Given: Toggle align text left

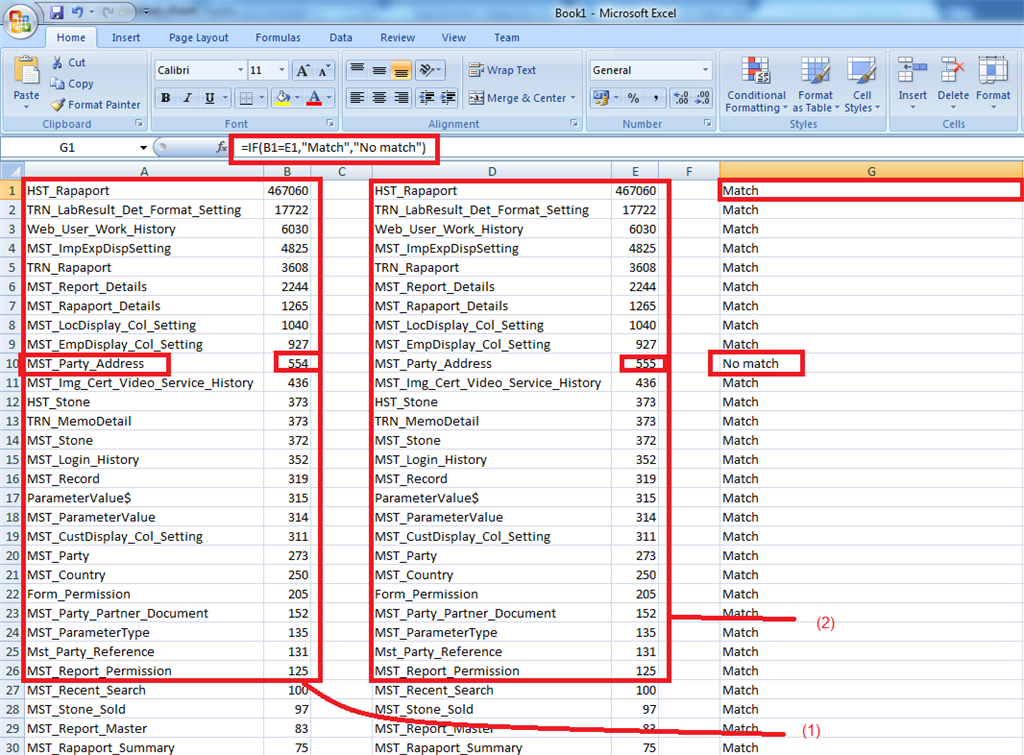Looking at the screenshot, I should (357, 98).
